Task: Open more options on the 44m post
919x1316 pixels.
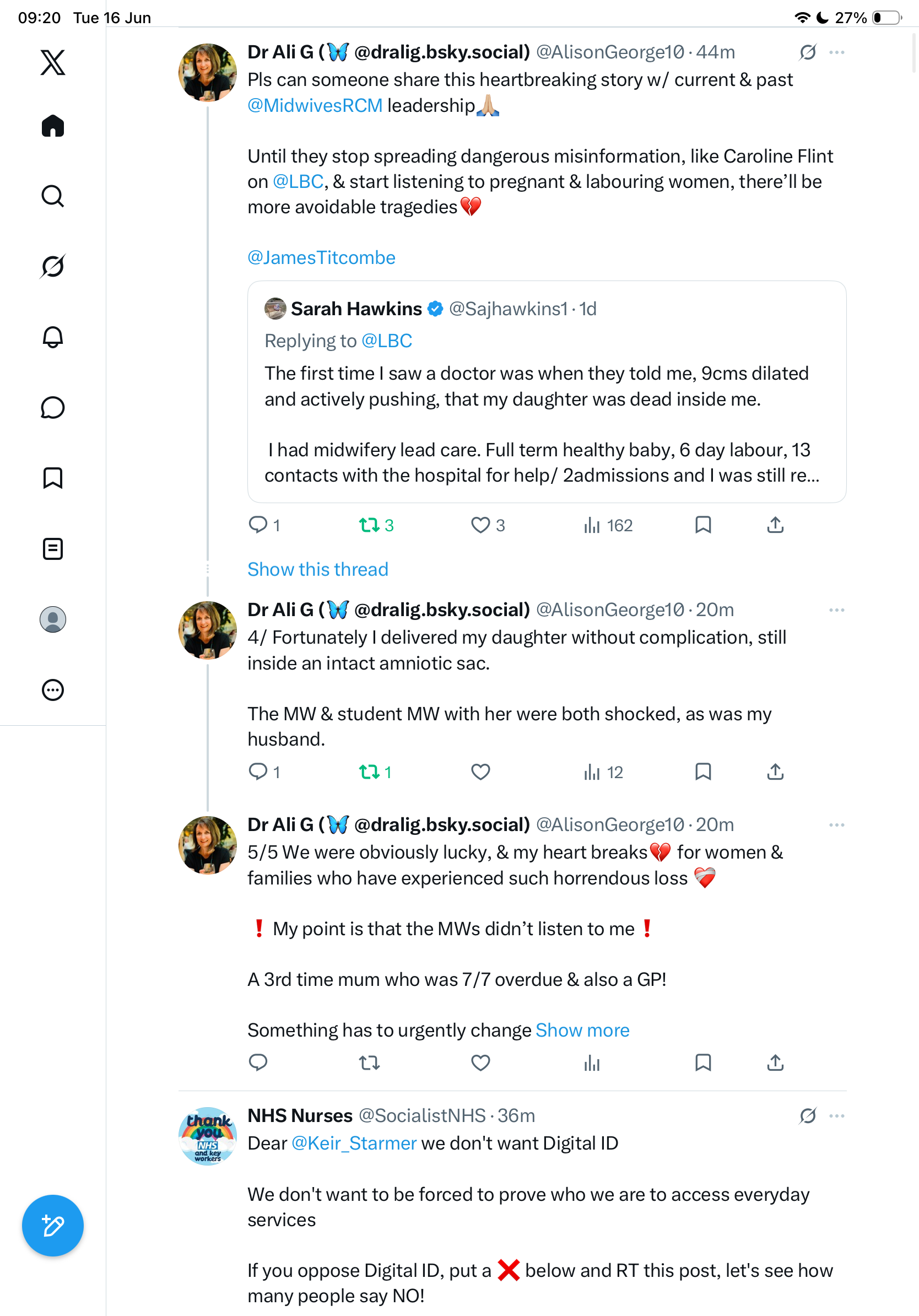Action: [836, 52]
